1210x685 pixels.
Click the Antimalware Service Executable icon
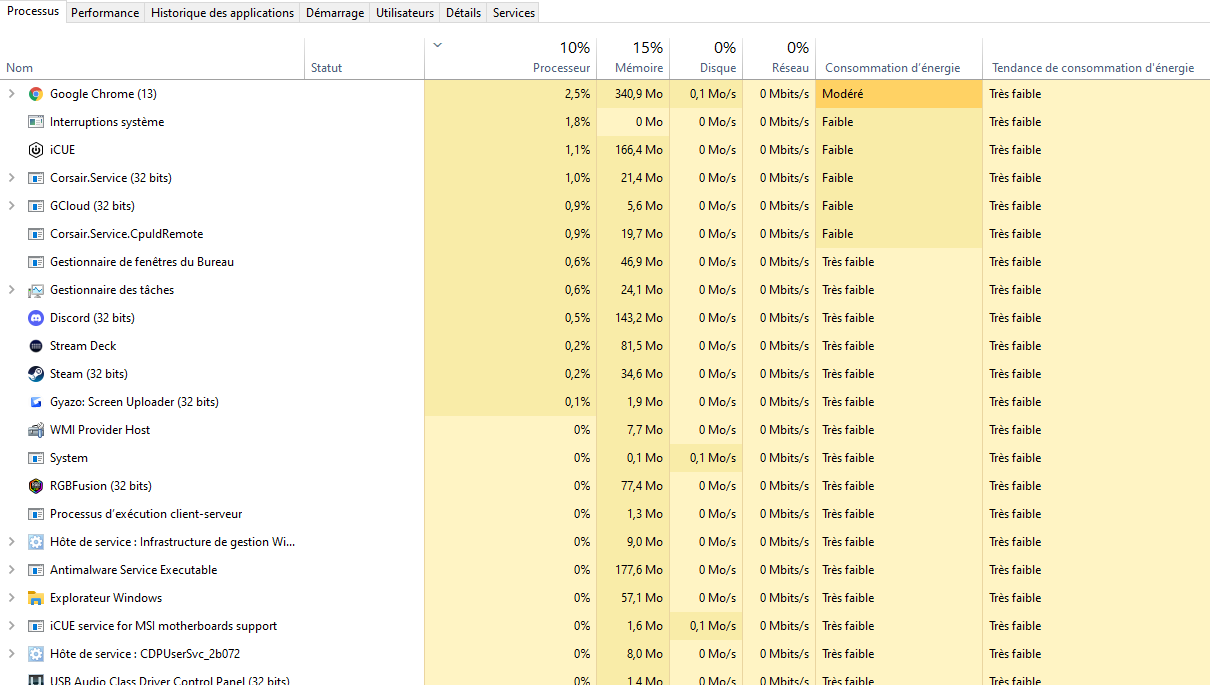(x=36, y=570)
